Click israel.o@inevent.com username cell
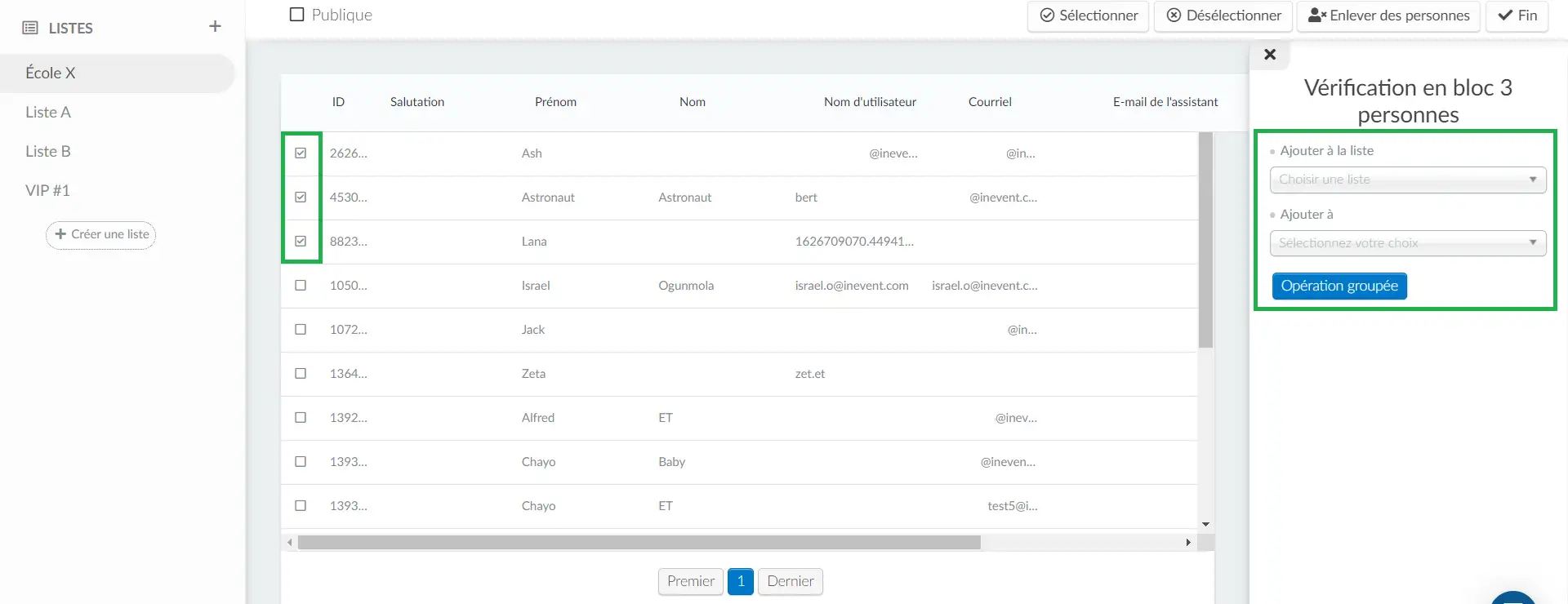The height and width of the screenshot is (604, 1568). 852,286
